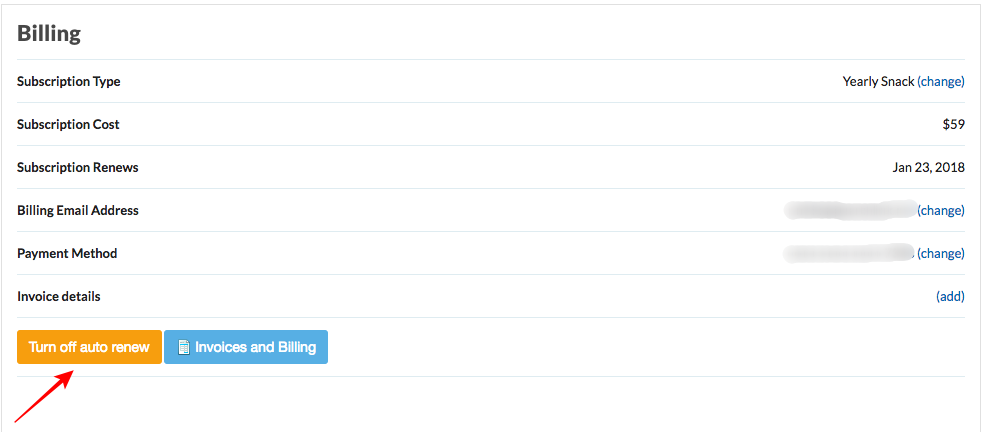981x432 pixels.
Task: Change the payment method
Action: pyautogui.click(x=941, y=254)
